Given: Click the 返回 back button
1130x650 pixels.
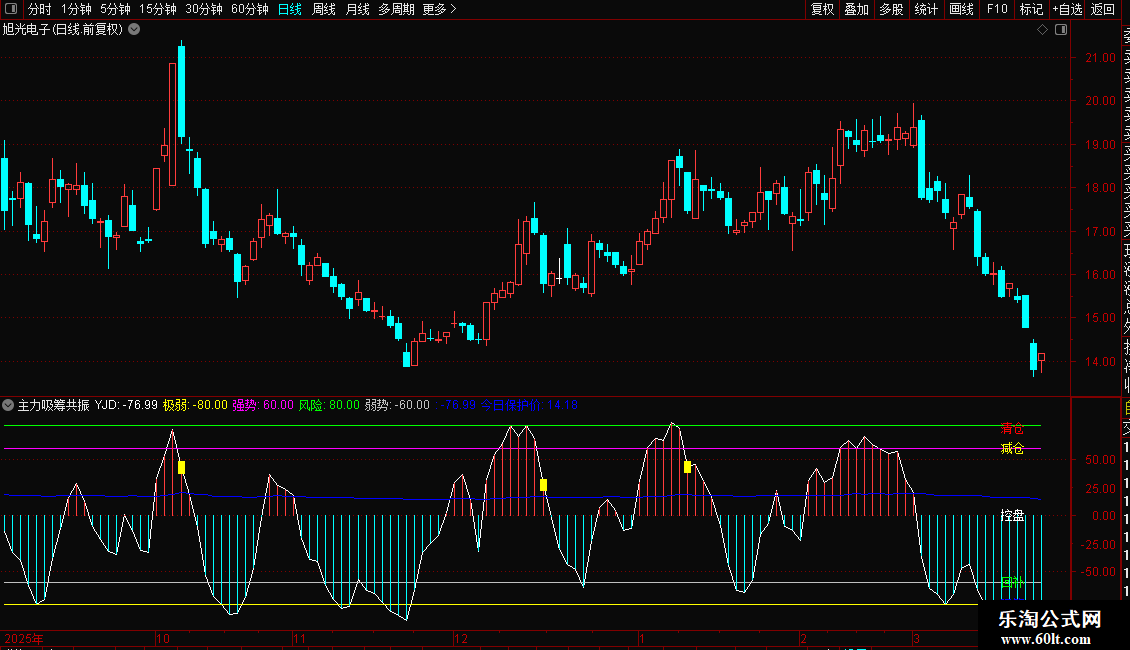Looking at the screenshot, I should coord(1103,9).
